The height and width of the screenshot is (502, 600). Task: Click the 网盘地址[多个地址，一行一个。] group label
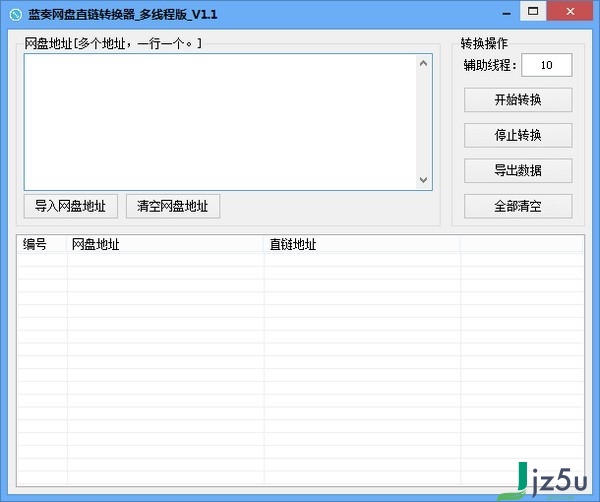click(113, 44)
